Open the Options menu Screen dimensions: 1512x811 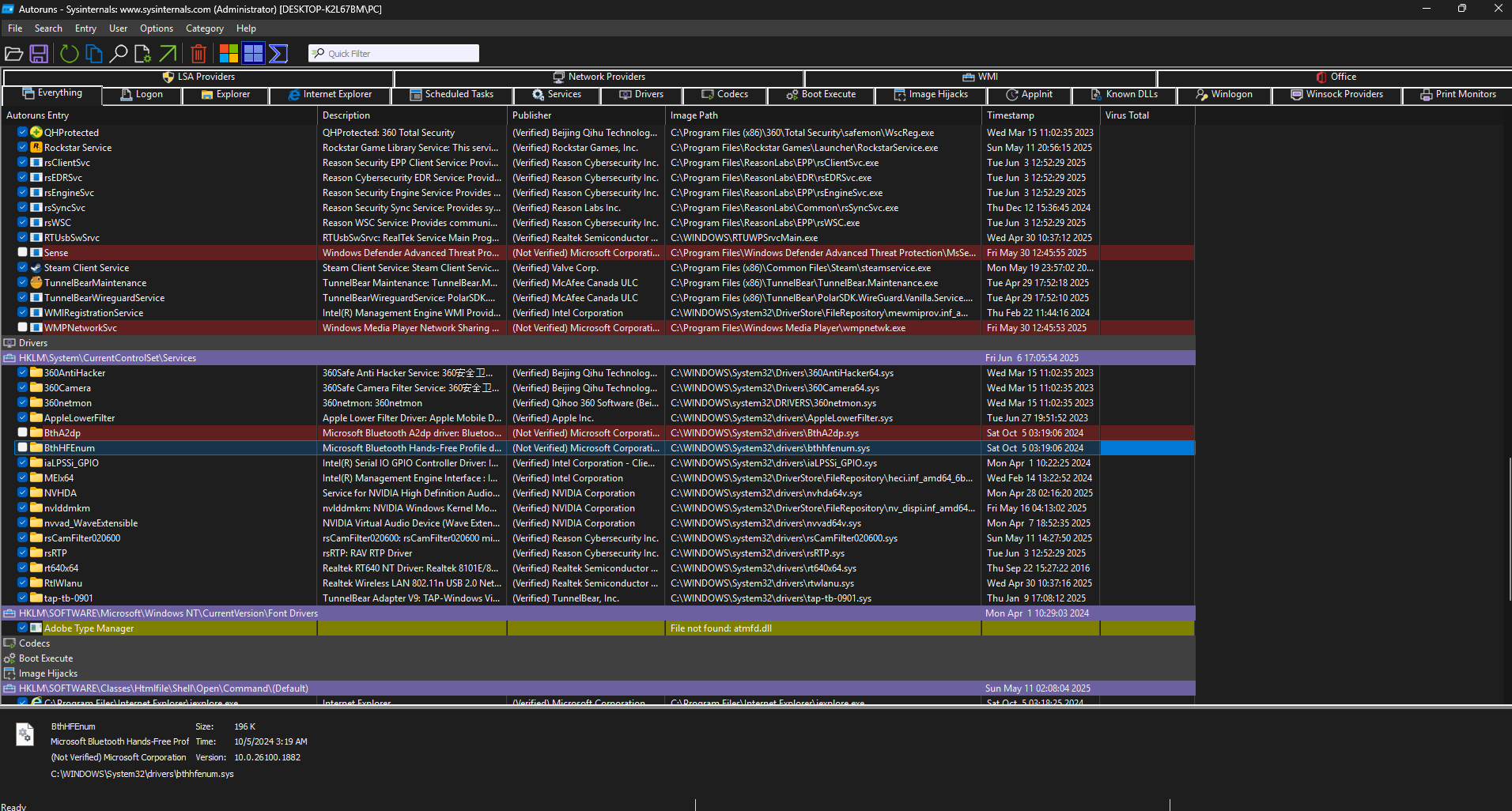pyautogui.click(x=157, y=28)
